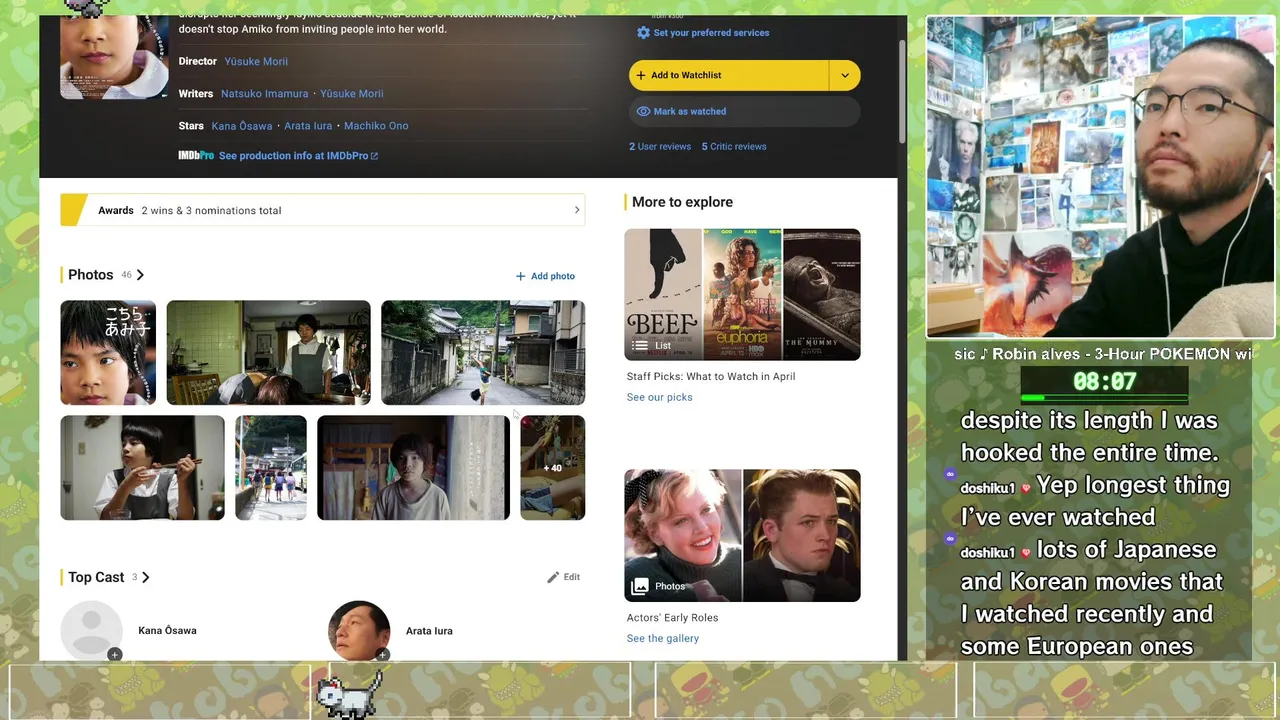Open the 5 Critic reviews link
The image size is (1280, 720).
coord(734,146)
